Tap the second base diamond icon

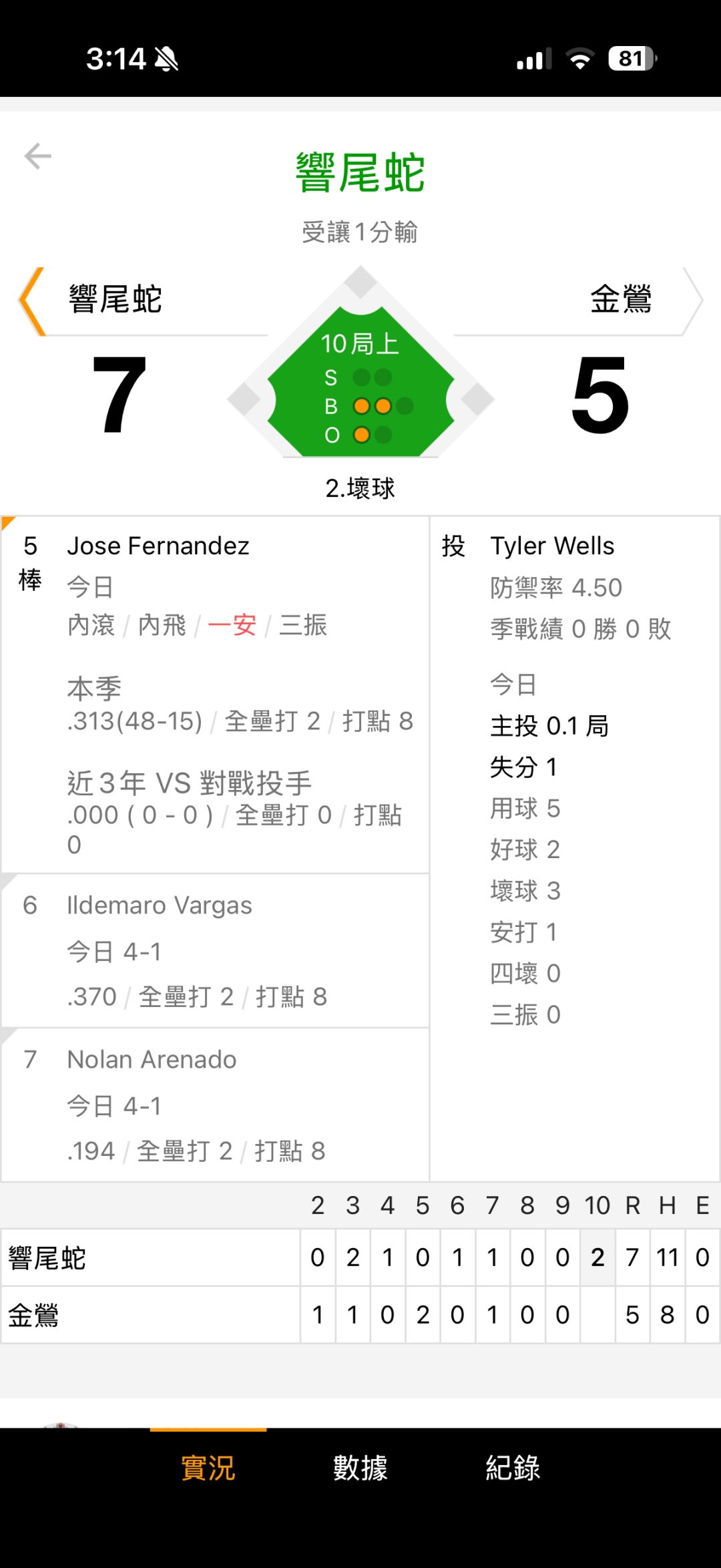[x=360, y=282]
